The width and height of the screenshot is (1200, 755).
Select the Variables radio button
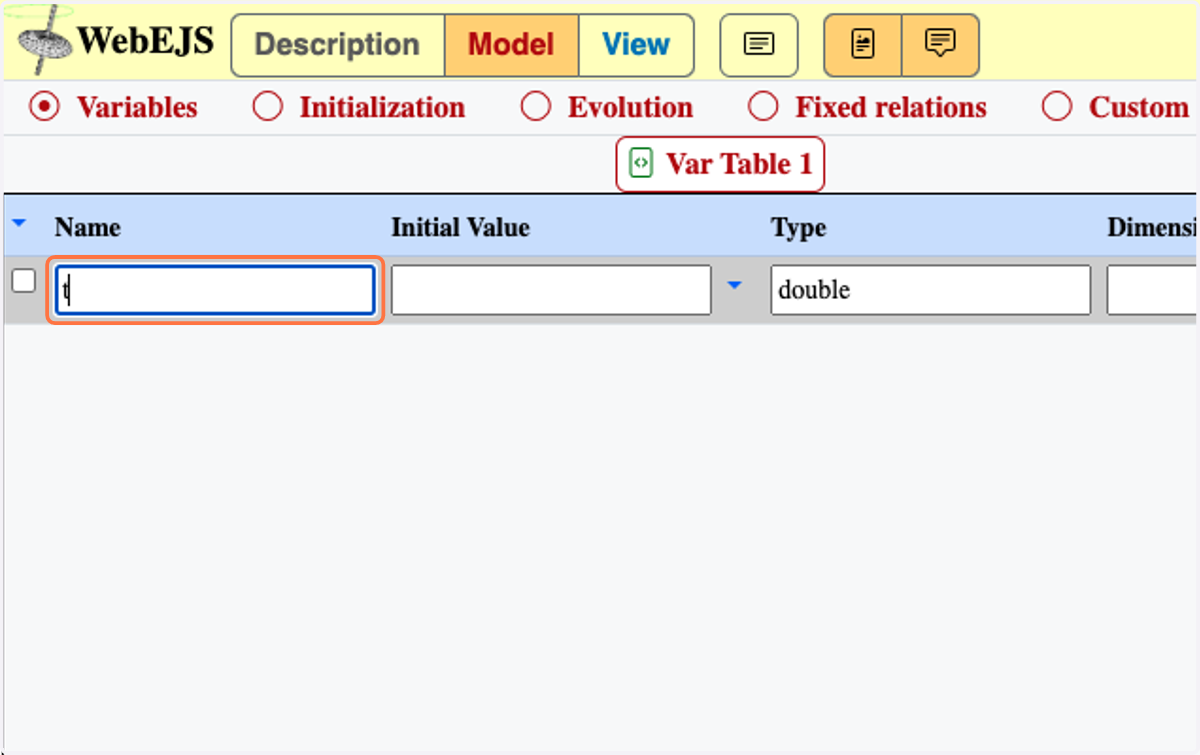pyautogui.click(x=44, y=107)
